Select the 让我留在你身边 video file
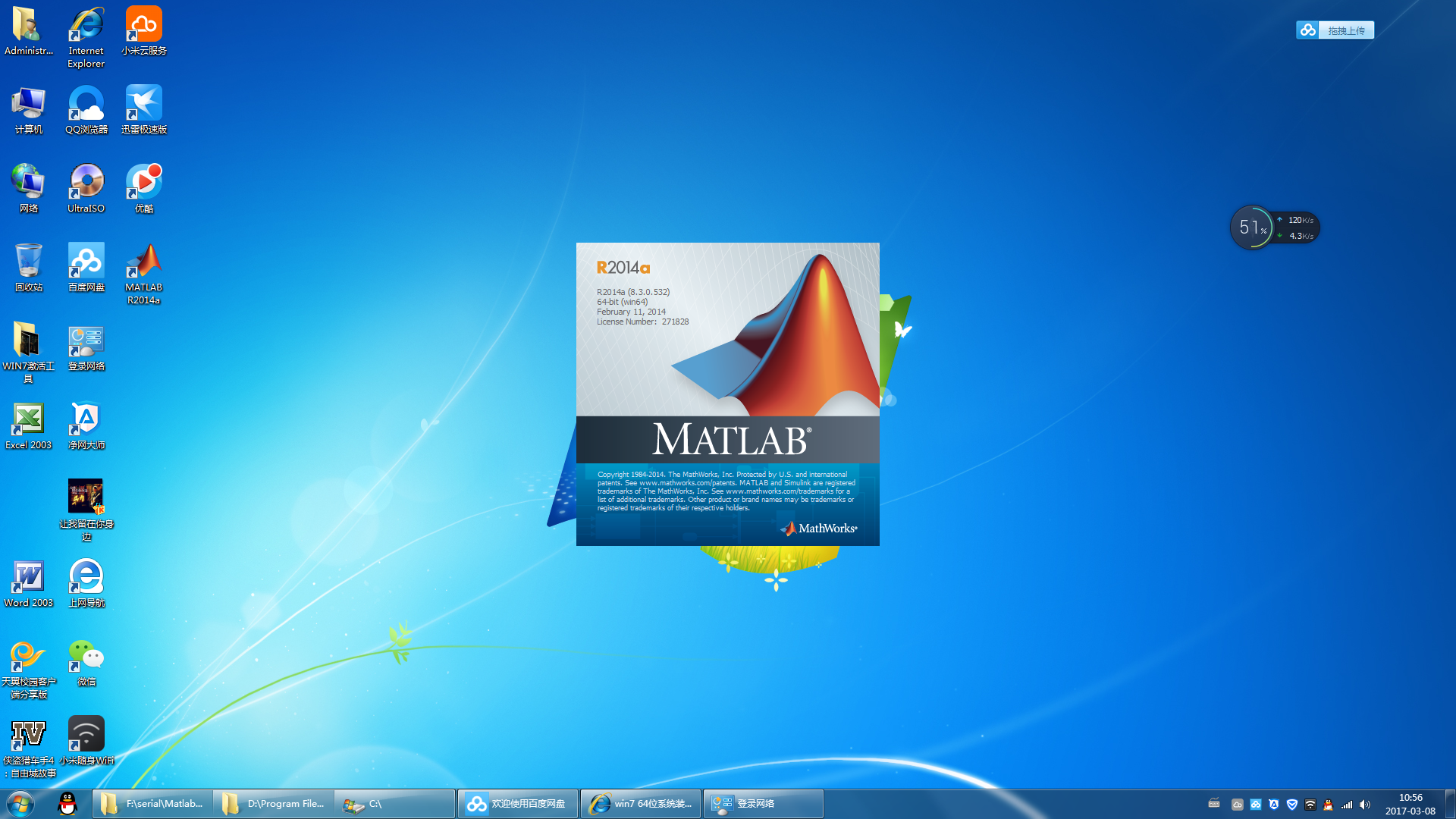The image size is (1456, 819). pyautogui.click(x=86, y=510)
